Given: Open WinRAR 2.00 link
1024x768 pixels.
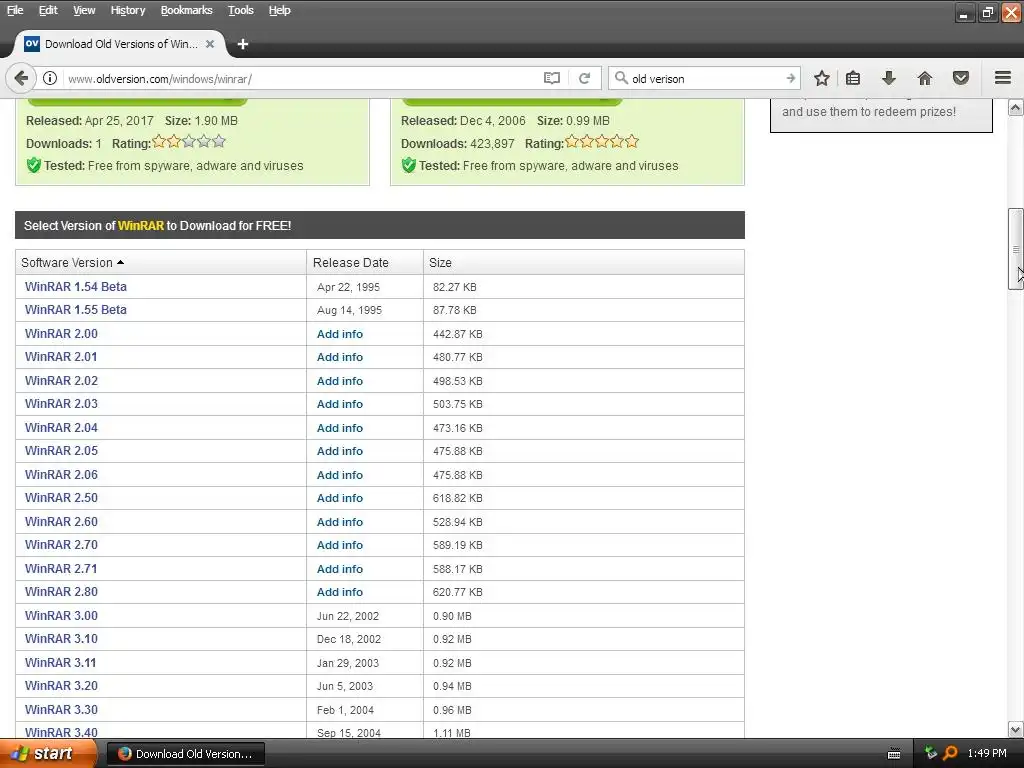Looking at the screenshot, I should point(61,334).
